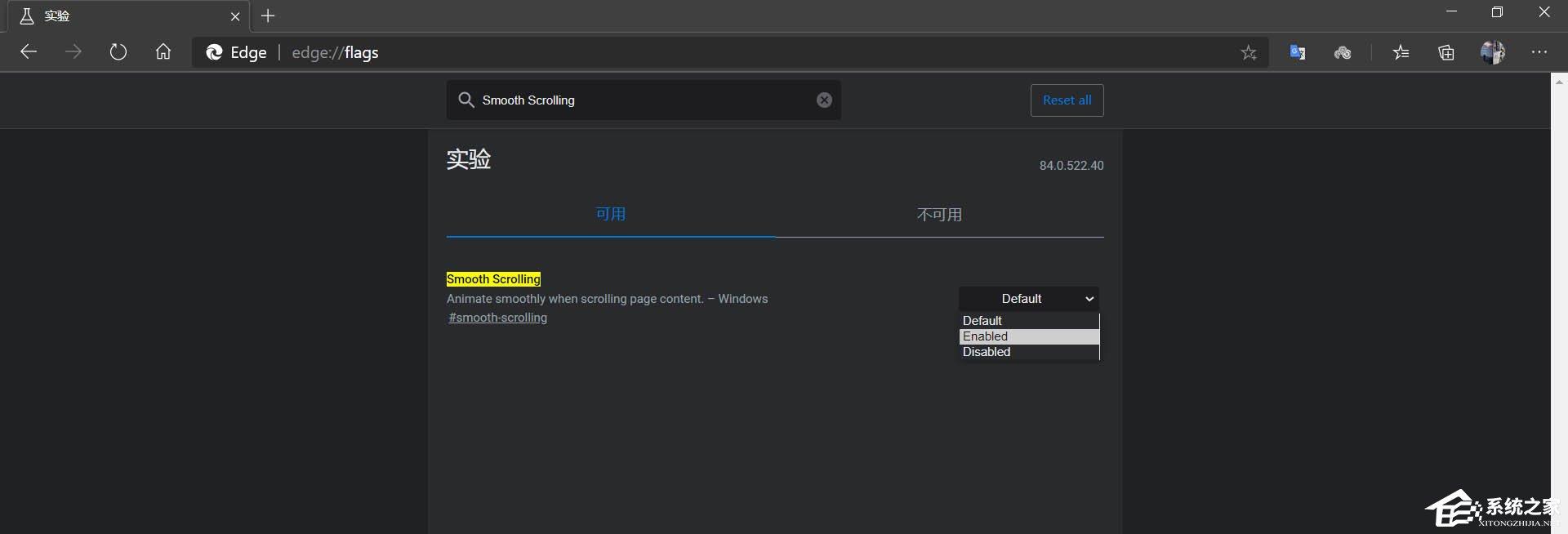
Task: Select Enabled in the dropdown list
Action: [x=1028, y=336]
